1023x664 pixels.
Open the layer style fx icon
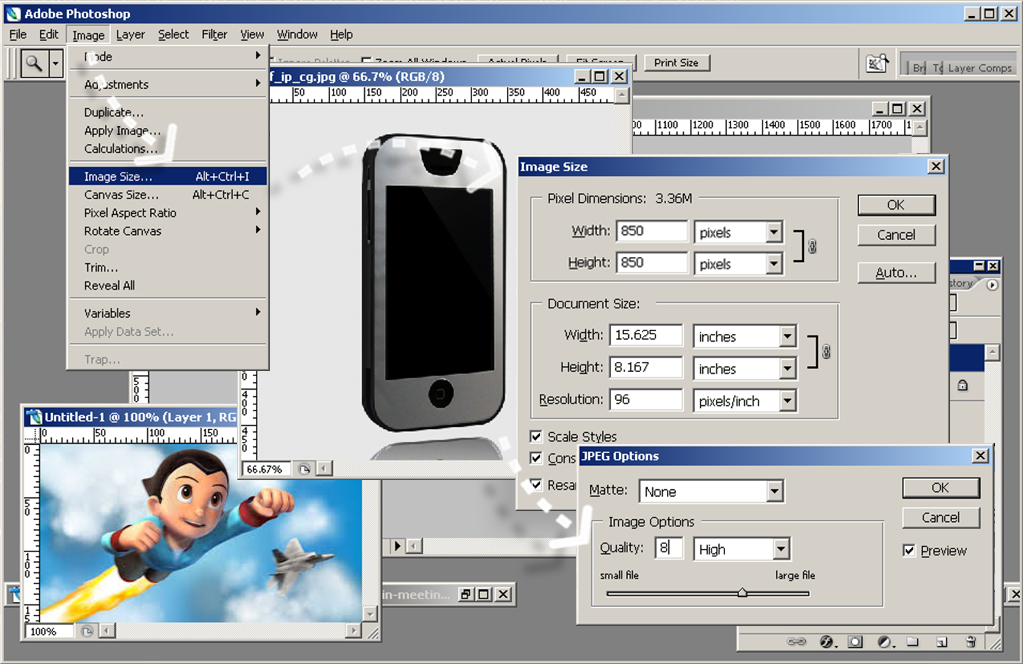tap(826, 642)
